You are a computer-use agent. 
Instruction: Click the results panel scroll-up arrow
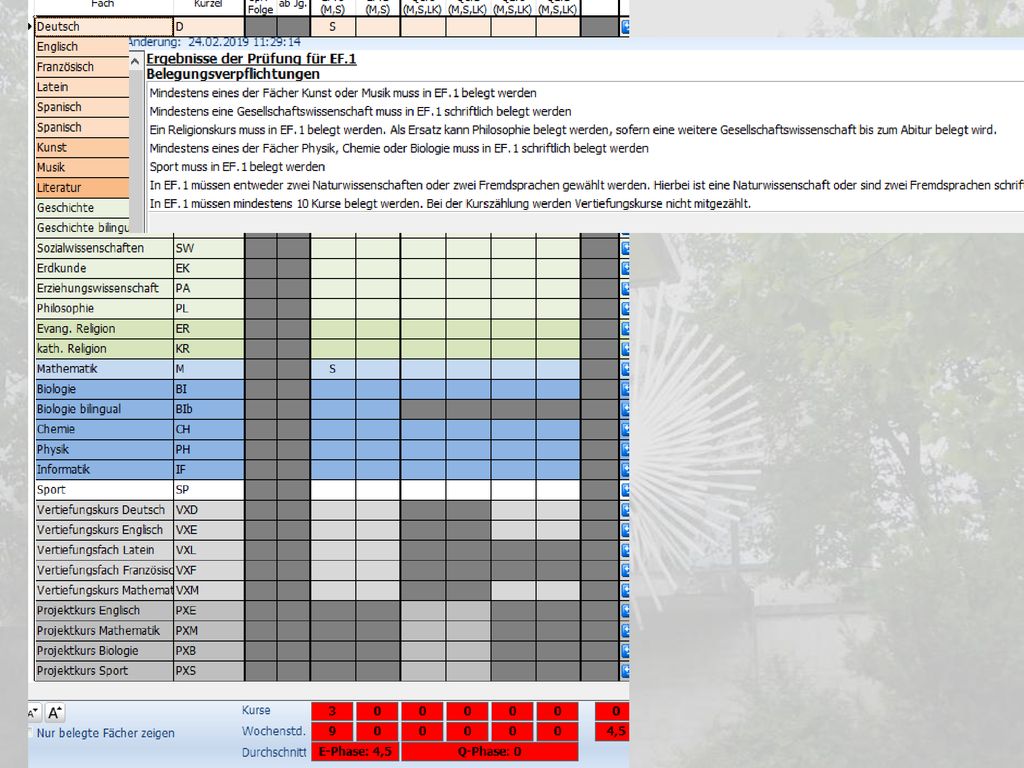tap(136, 62)
